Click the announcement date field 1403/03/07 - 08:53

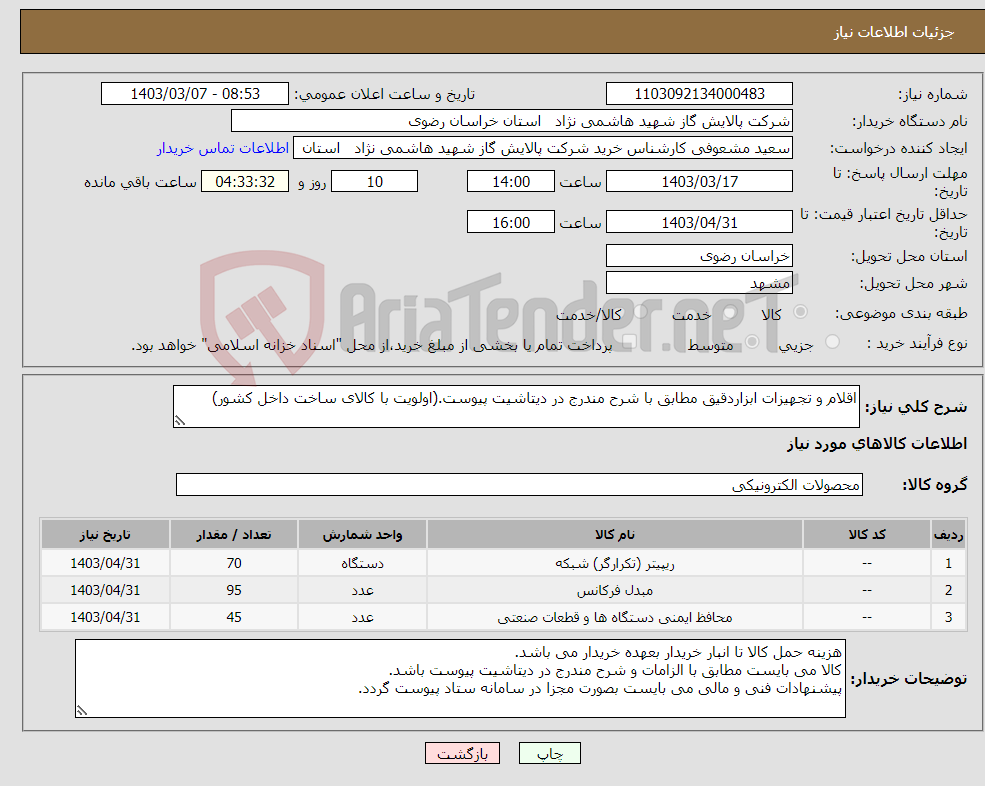195,94
